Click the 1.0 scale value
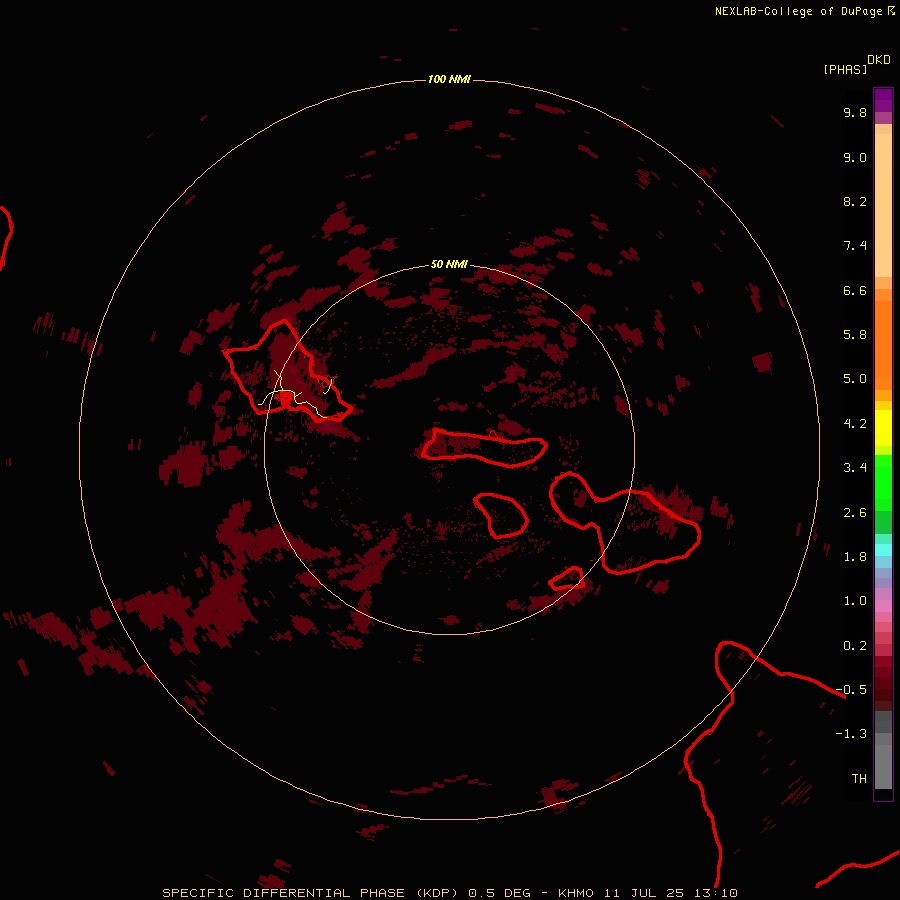Screen dimensions: 900x900 855,601
